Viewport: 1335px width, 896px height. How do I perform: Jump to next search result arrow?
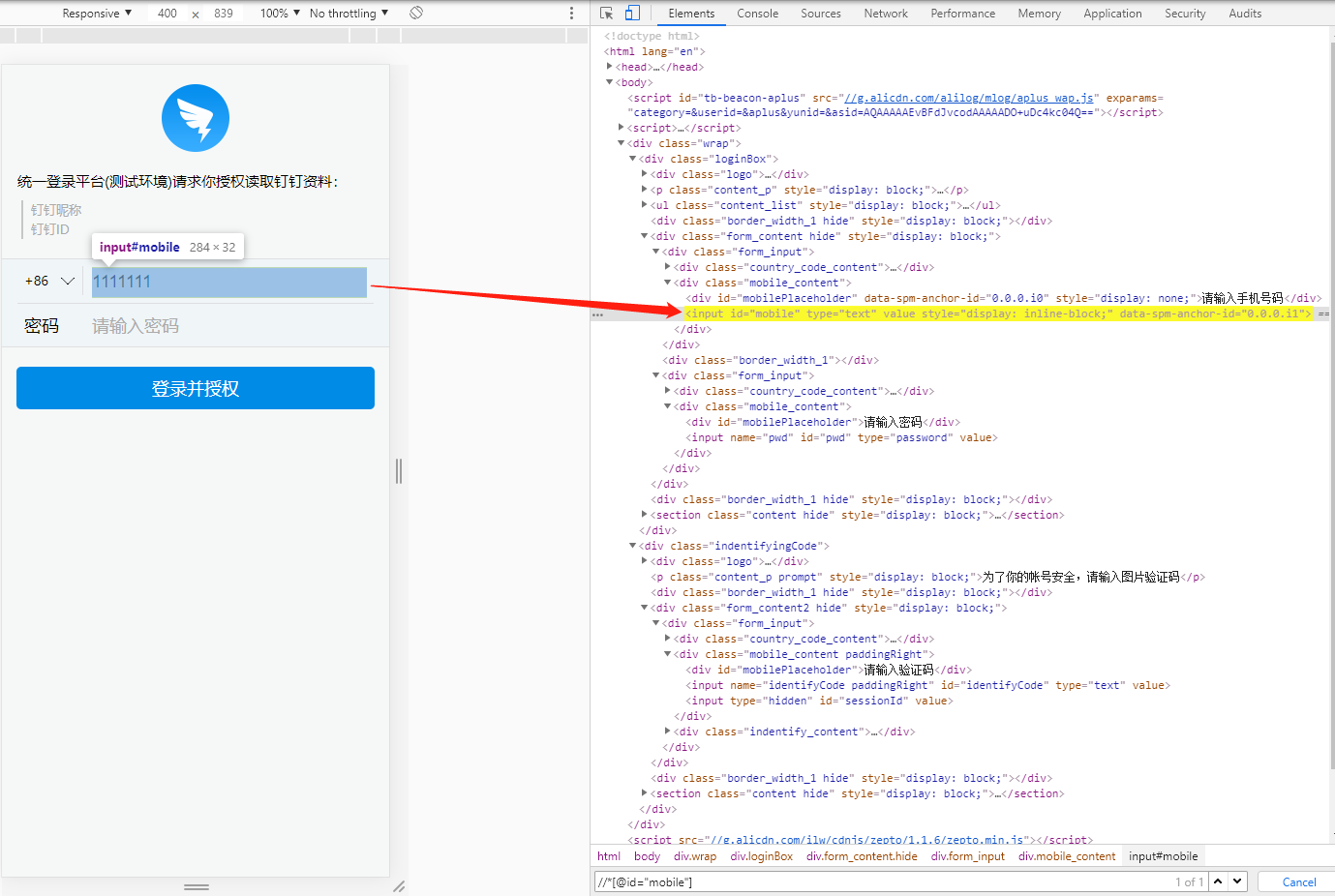tap(1237, 881)
